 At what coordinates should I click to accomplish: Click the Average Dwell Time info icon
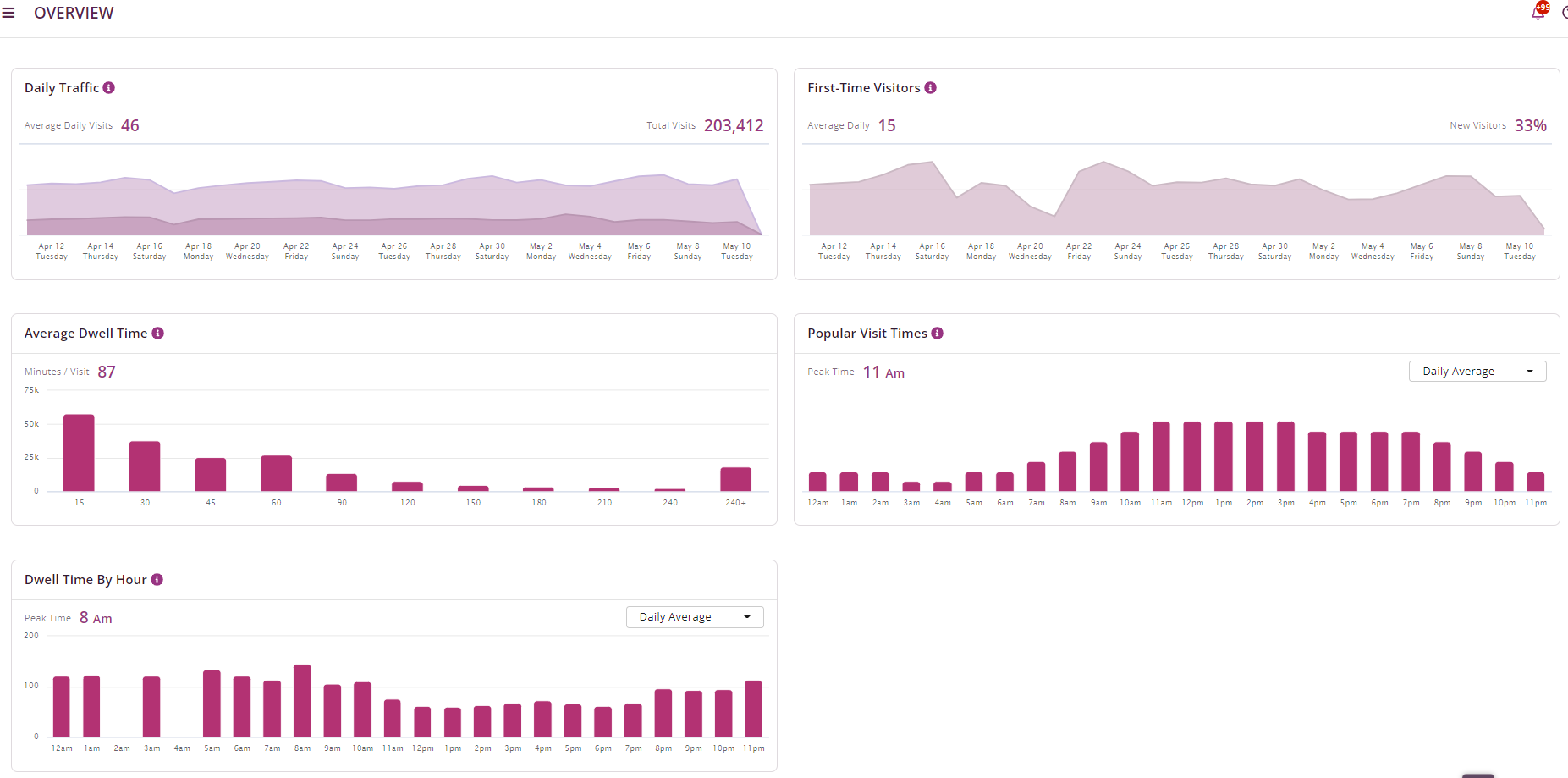click(x=157, y=334)
